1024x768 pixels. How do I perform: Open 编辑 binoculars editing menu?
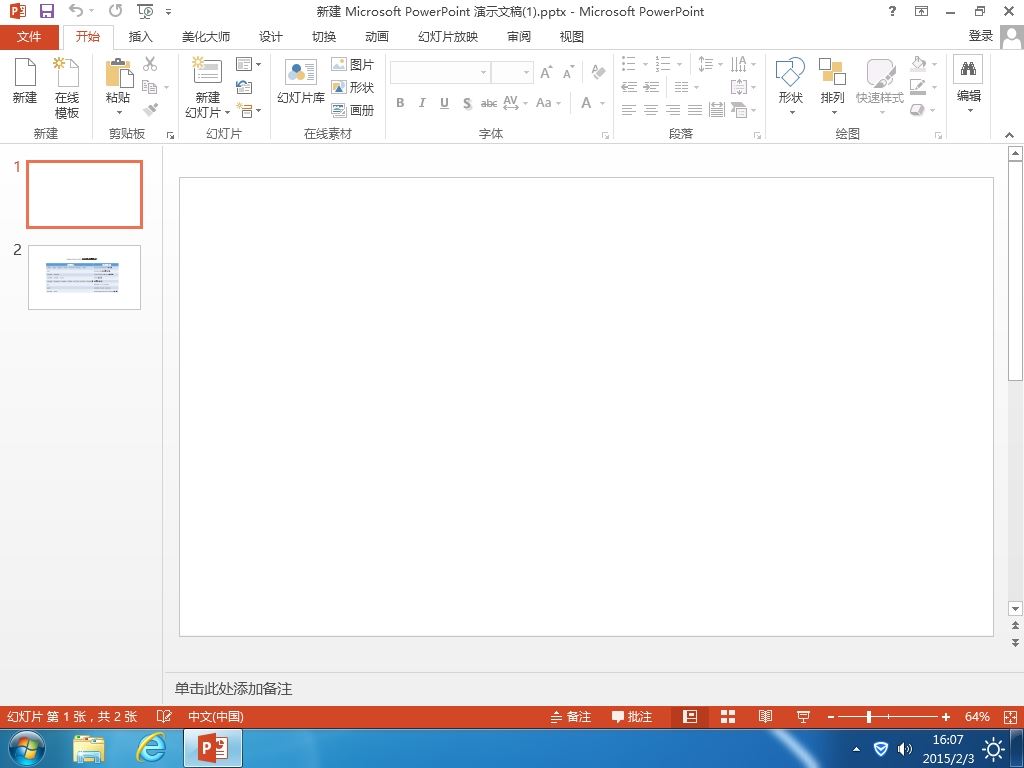968,85
